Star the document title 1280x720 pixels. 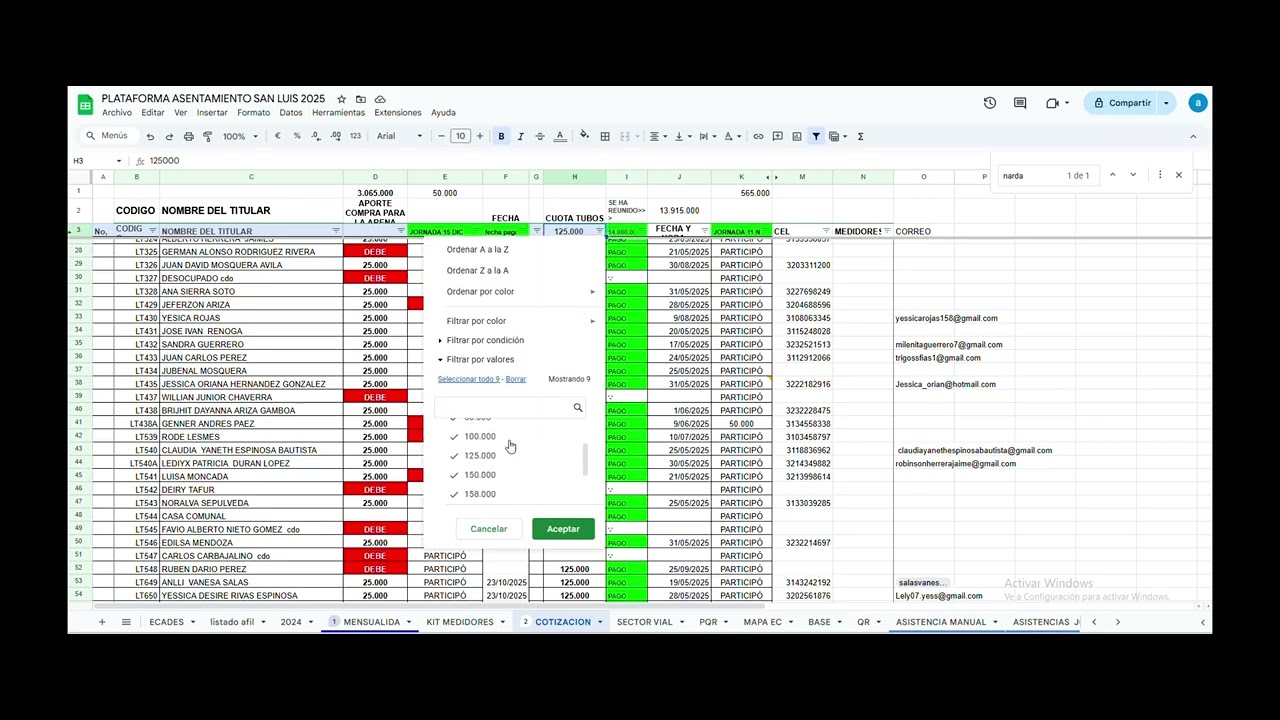tap(341, 99)
